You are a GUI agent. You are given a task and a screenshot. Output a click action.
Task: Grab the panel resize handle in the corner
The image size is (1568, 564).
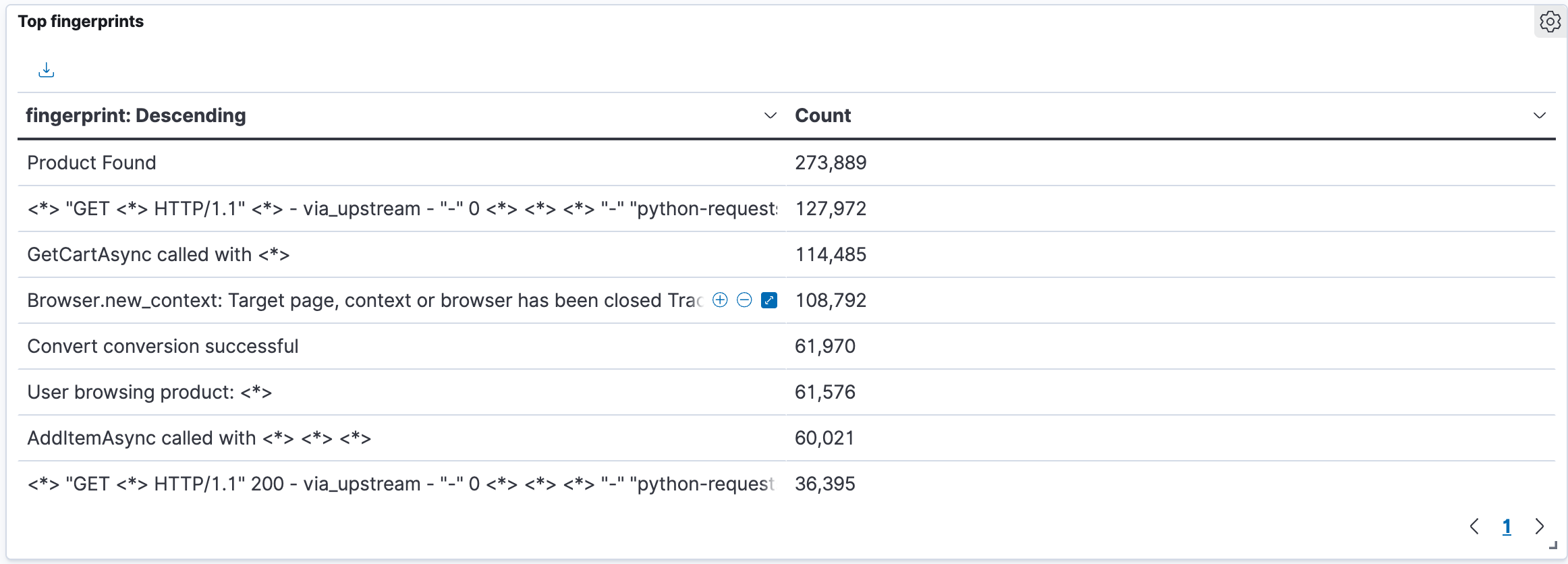pos(1552,545)
